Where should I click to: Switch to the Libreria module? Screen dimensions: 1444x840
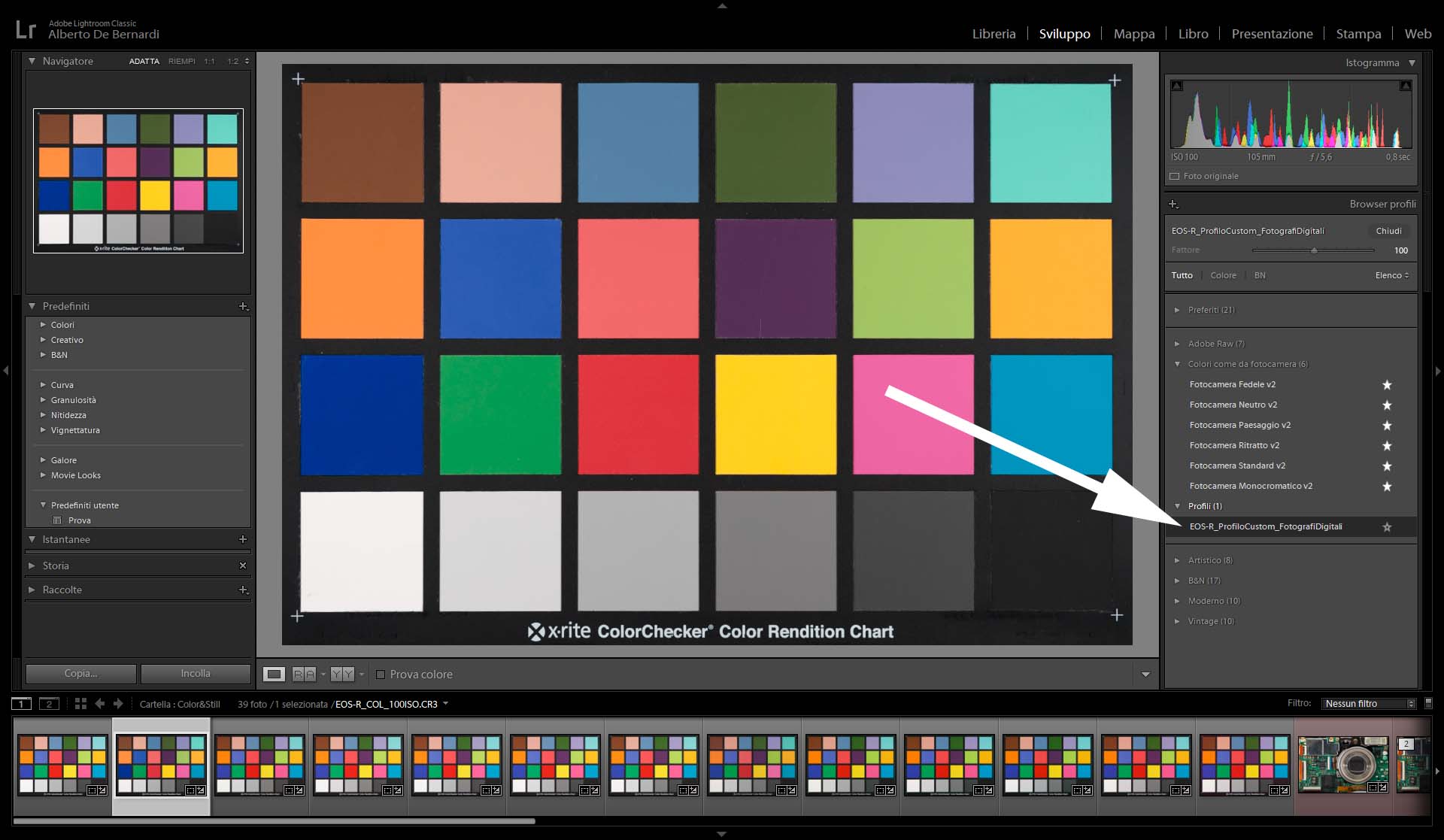coord(994,34)
